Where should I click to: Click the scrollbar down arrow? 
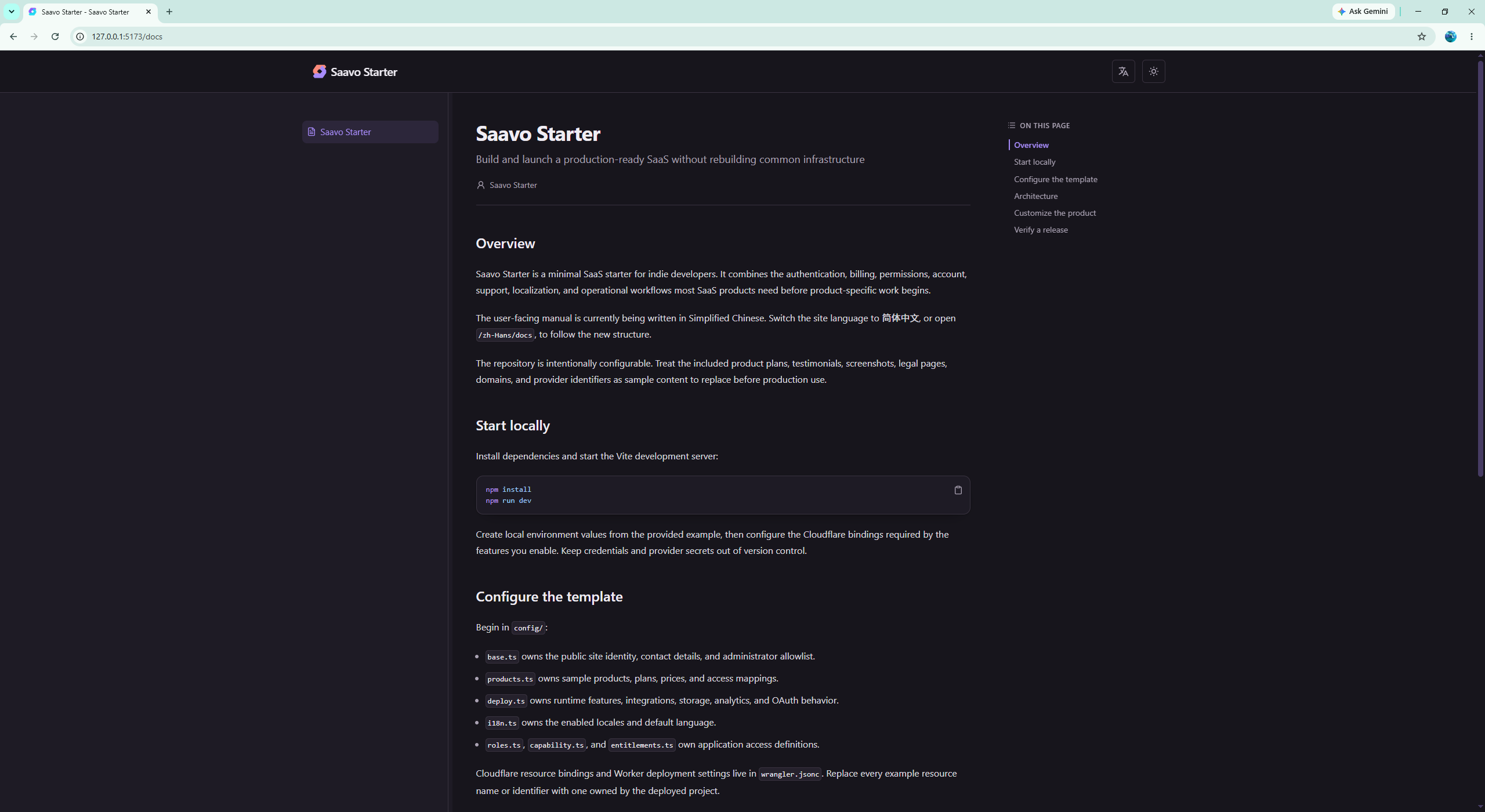click(x=1480, y=807)
